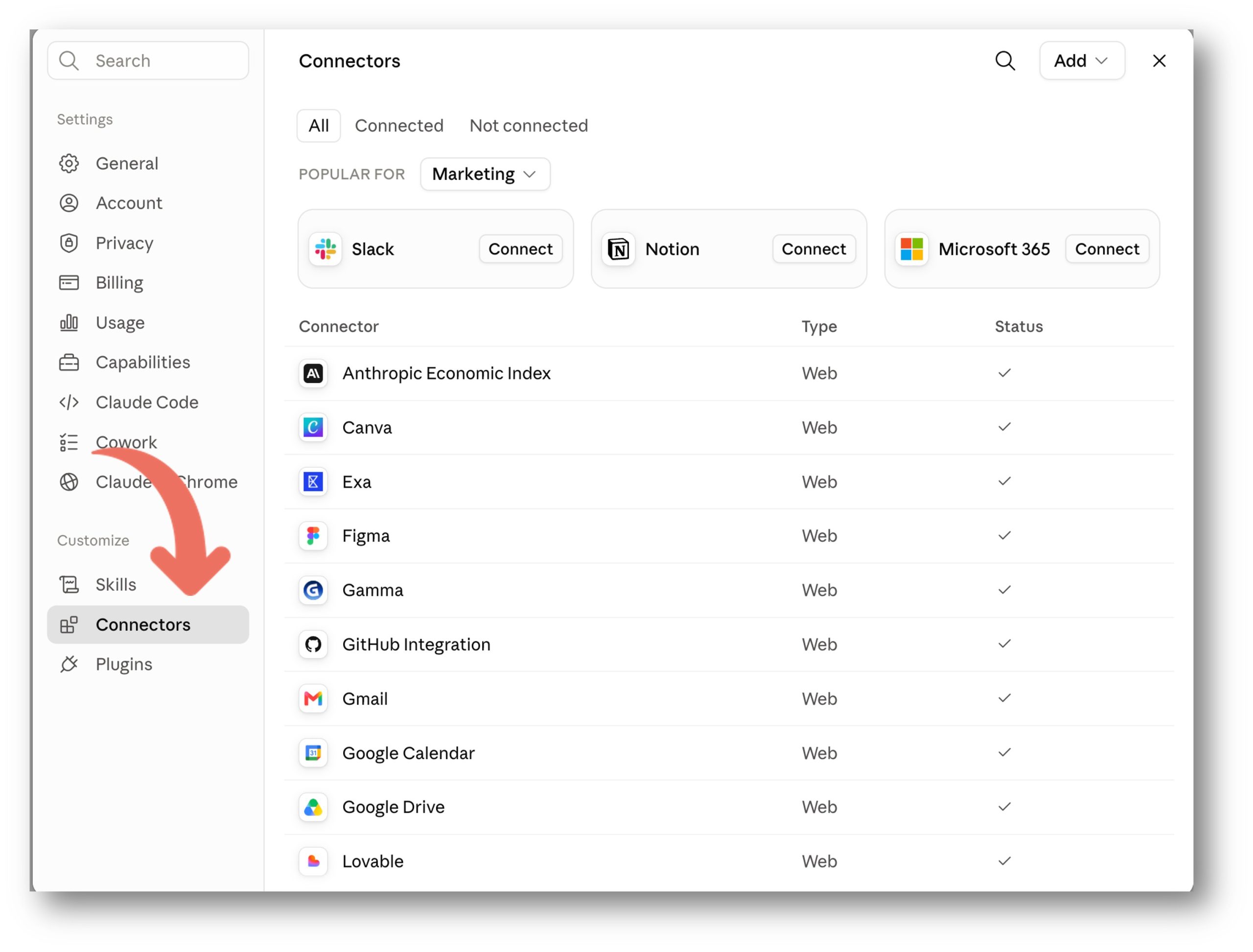Screen dimensions: 1253x952
Task: Select the Google Calendar name
Action: (408, 753)
